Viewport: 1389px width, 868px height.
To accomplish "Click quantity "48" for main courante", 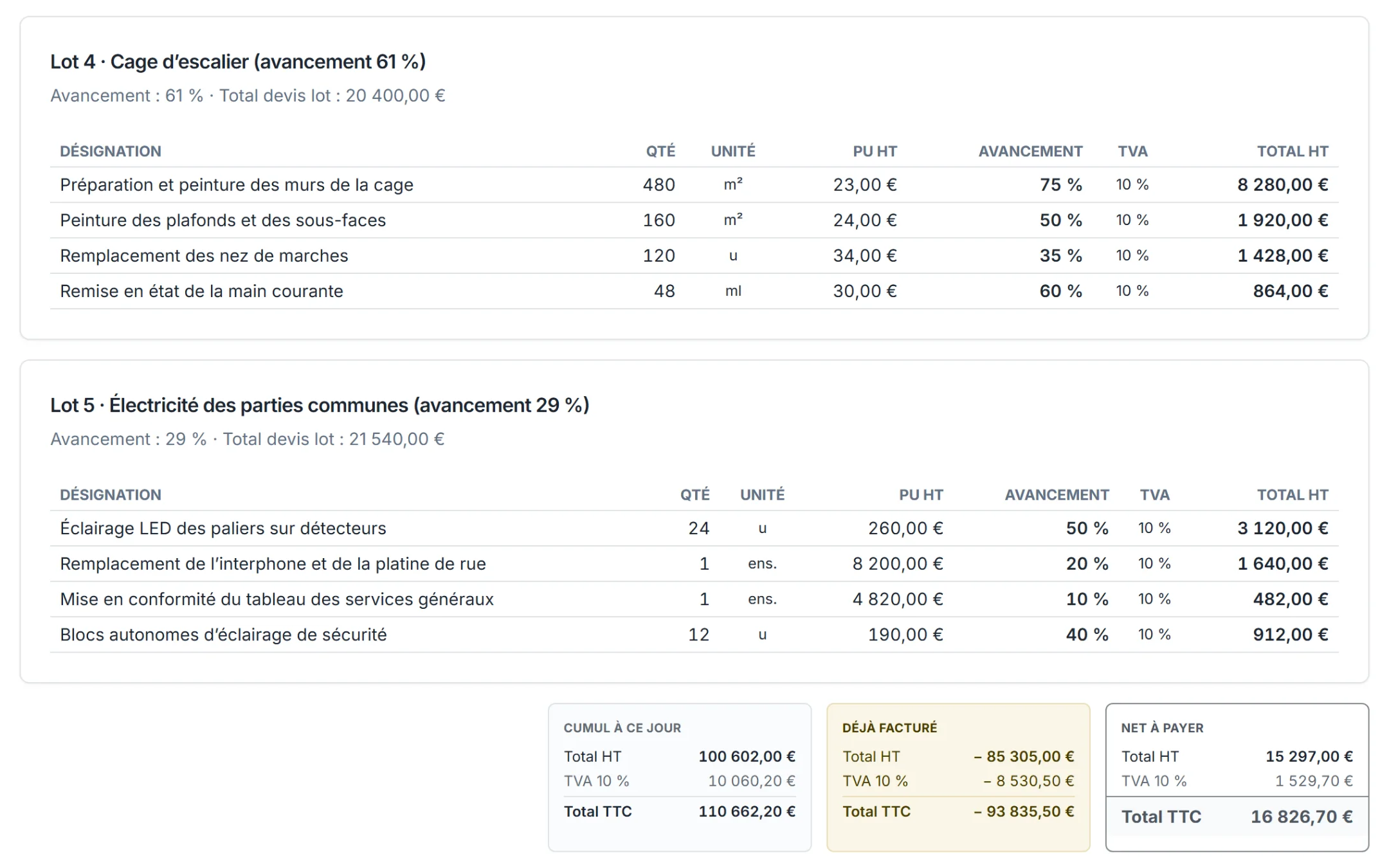I will pyautogui.click(x=664, y=291).
